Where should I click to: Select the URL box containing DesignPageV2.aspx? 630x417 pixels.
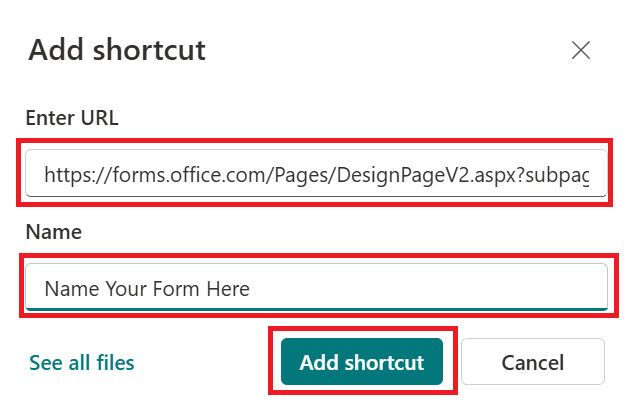coord(316,177)
